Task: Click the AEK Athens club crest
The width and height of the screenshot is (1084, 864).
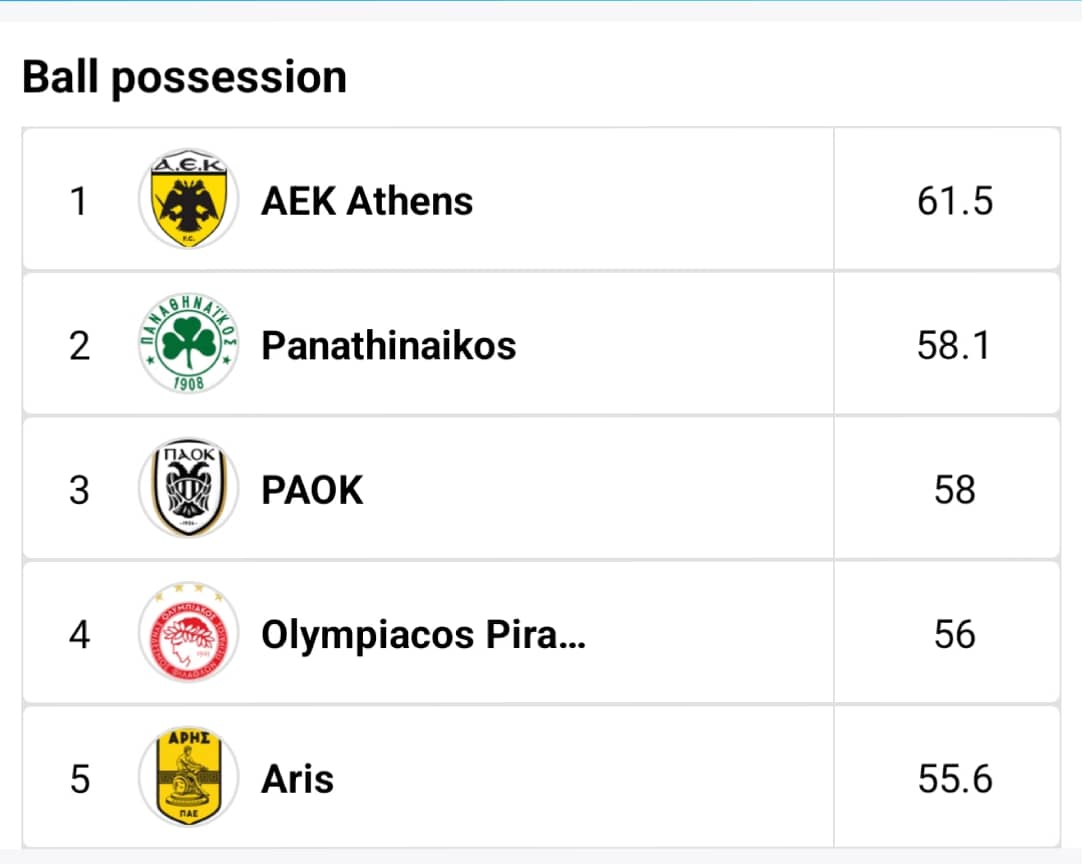Action: [188, 201]
